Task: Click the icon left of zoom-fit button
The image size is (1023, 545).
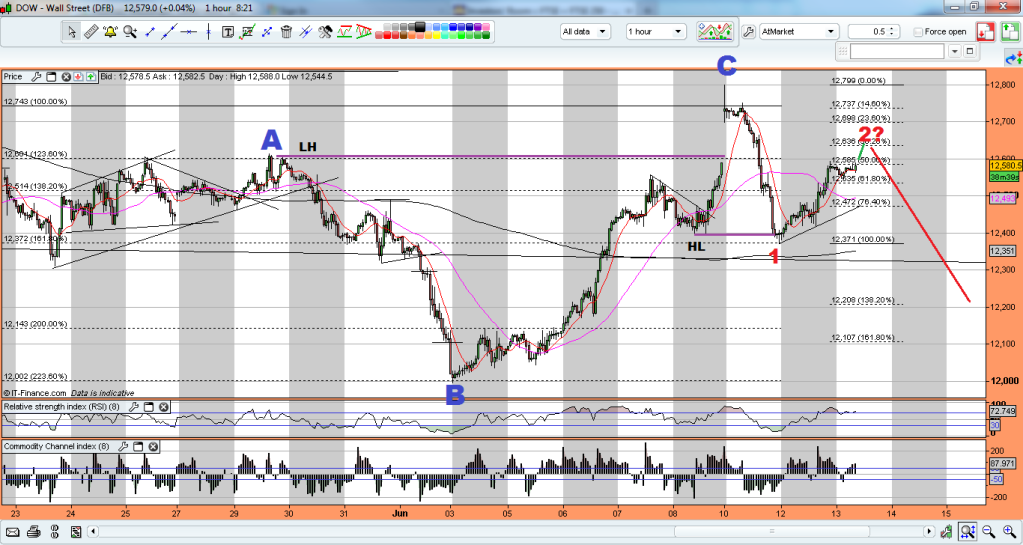Action: 945,532
